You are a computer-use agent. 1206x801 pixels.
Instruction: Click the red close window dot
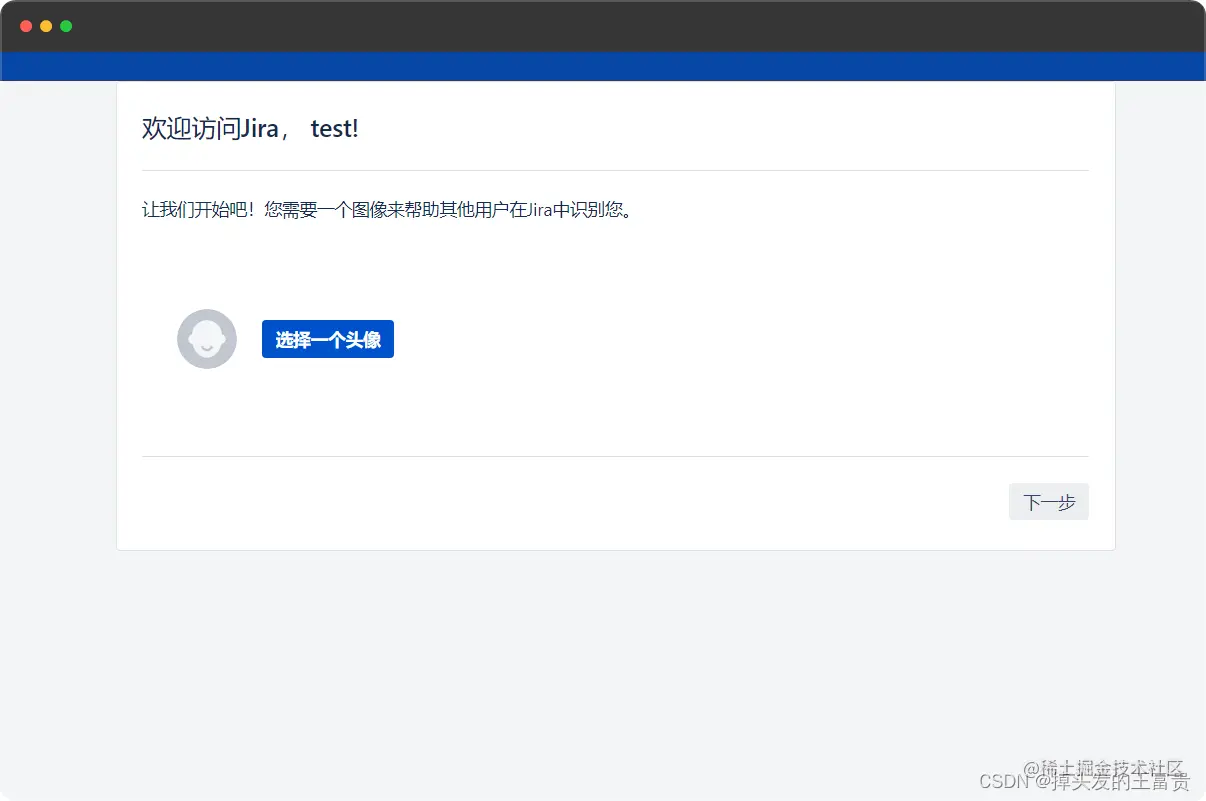point(26,26)
